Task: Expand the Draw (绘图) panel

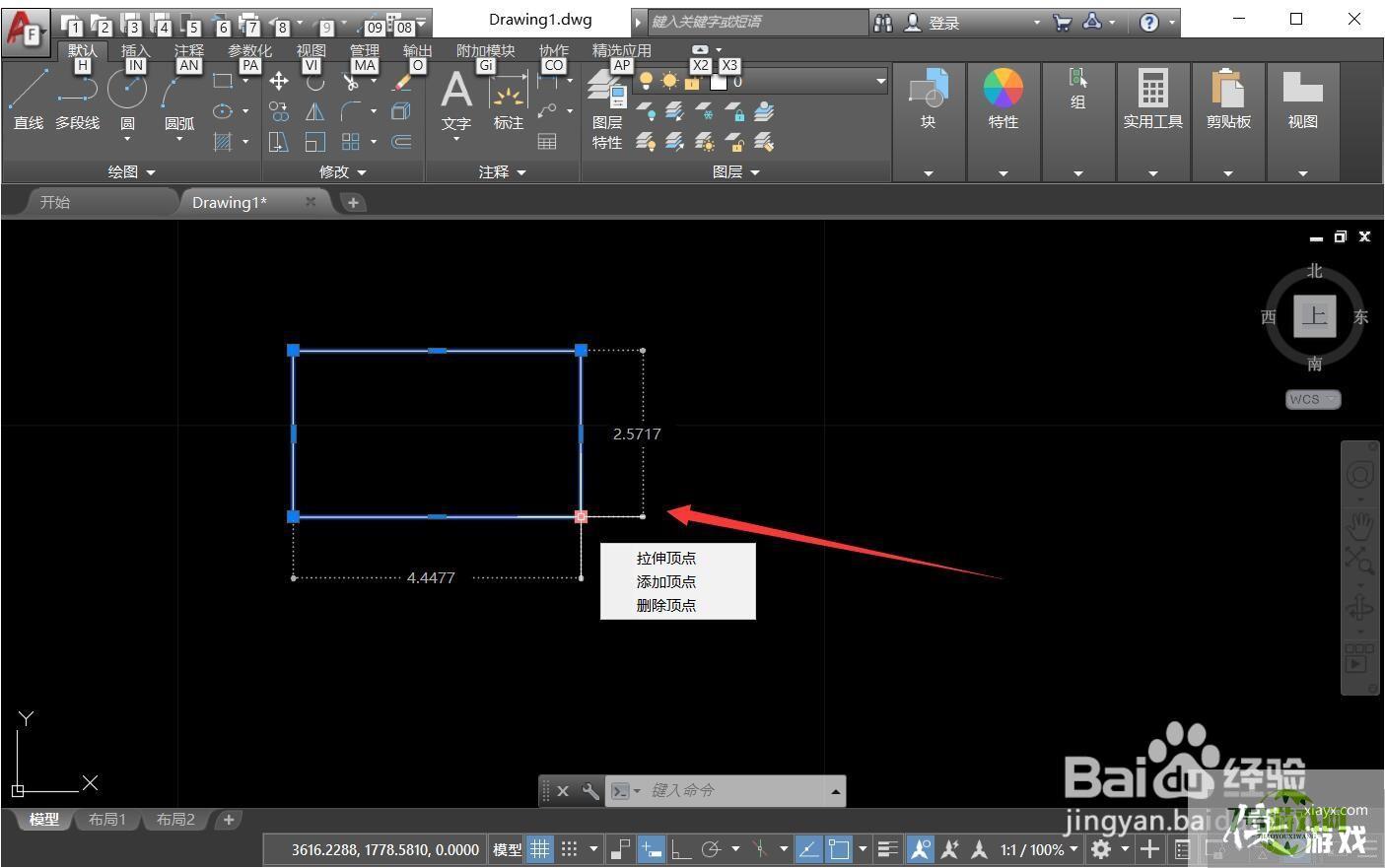Action: [x=131, y=171]
